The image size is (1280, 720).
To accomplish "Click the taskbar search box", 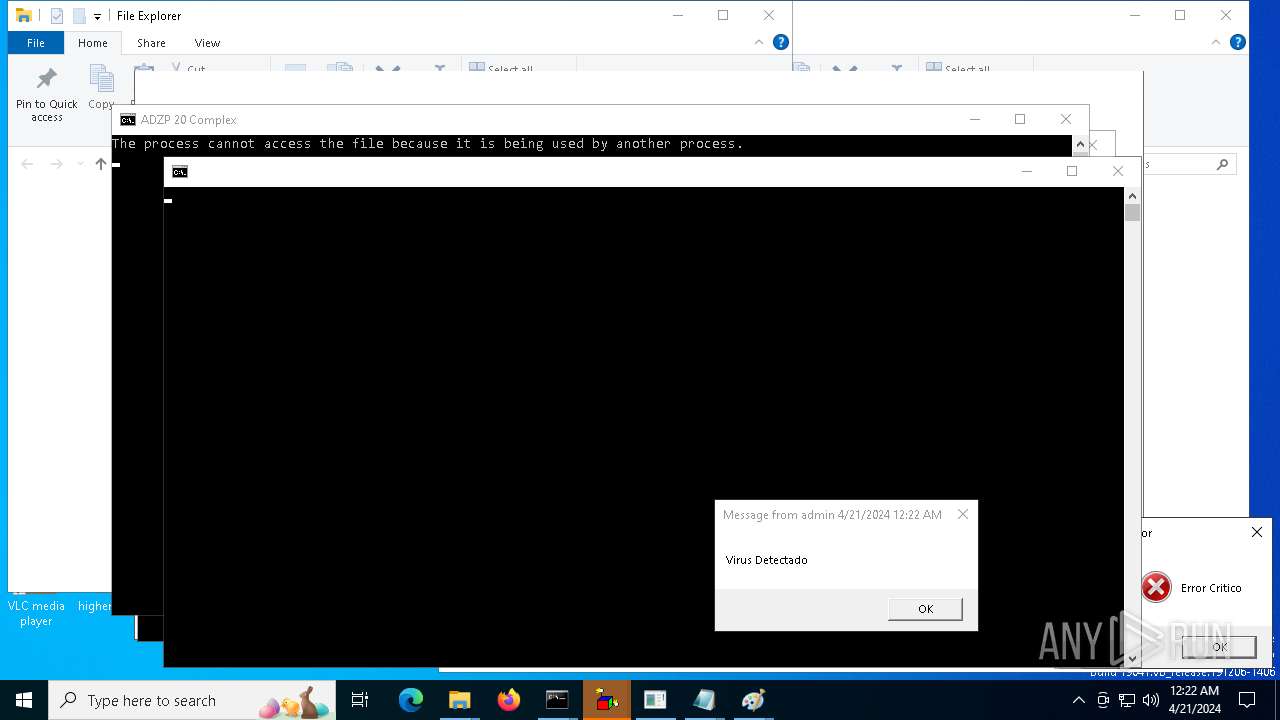I will point(192,700).
